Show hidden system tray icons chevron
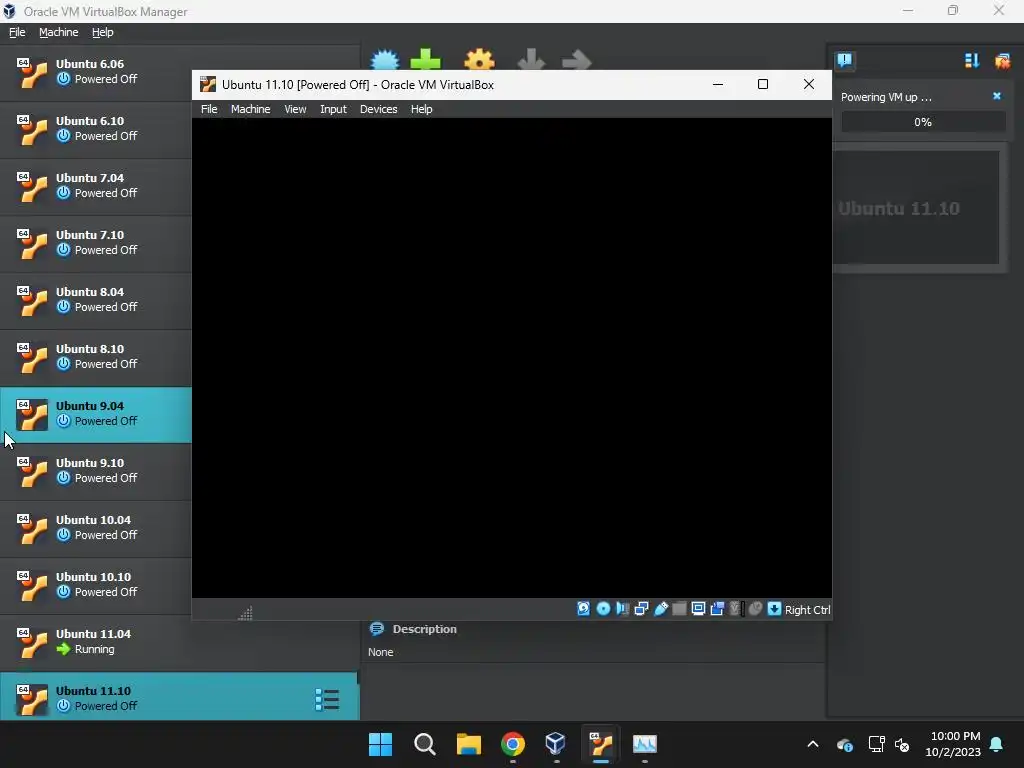This screenshot has width=1024, height=768. tap(812, 744)
